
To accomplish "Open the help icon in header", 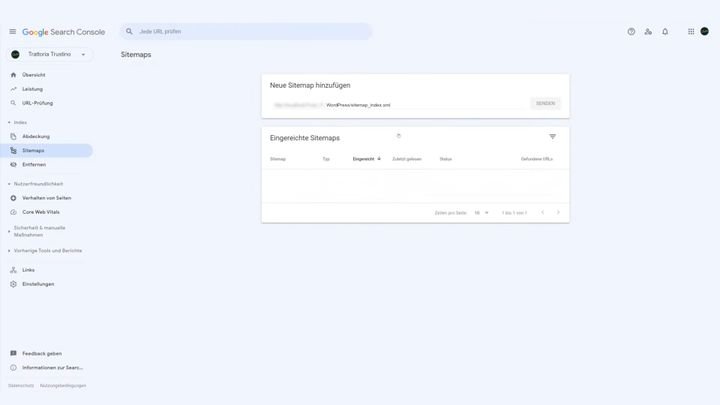I will [x=631, y=31].
